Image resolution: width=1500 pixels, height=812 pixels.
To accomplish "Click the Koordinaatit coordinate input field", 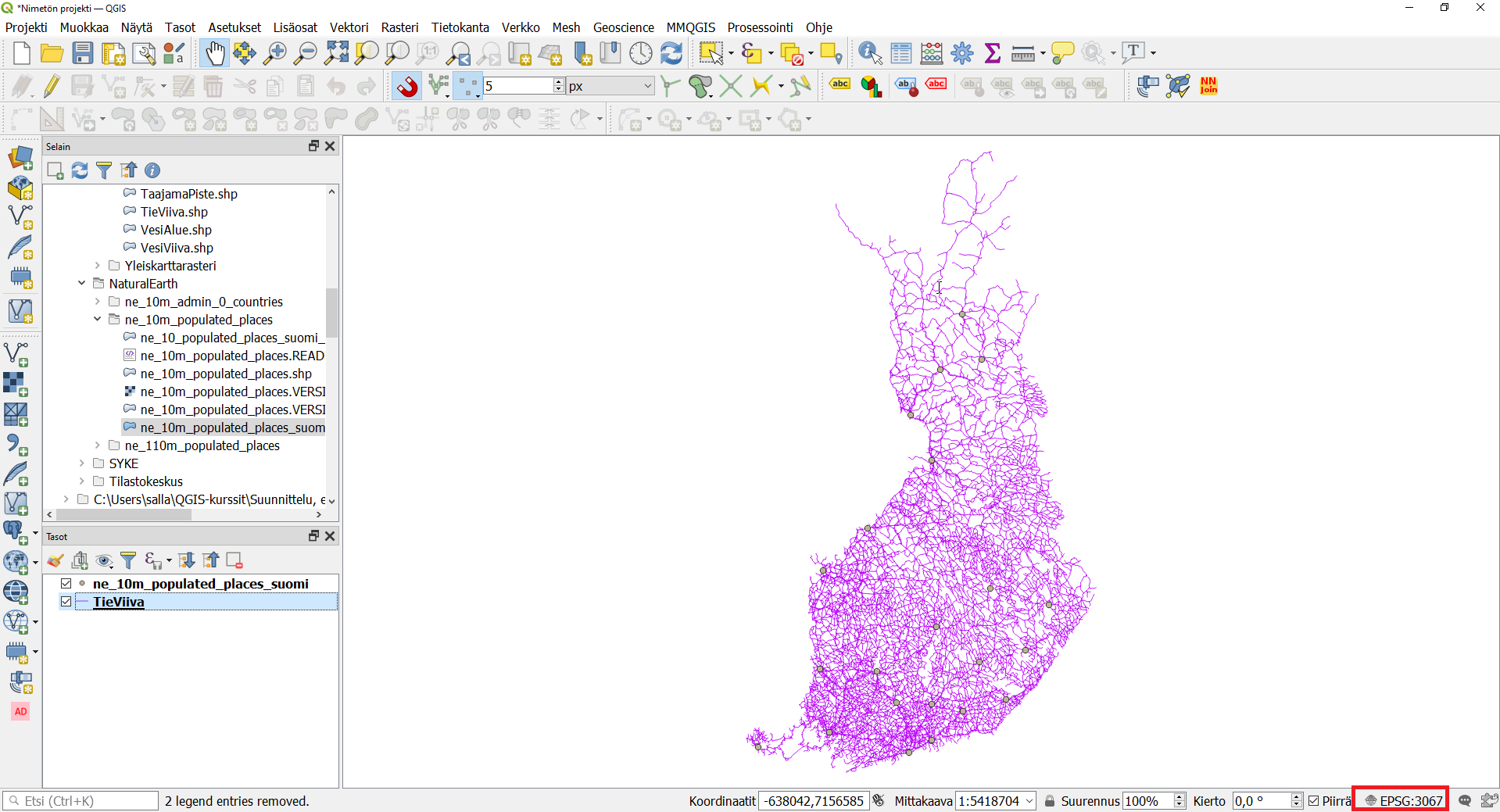I will (813, 801).
